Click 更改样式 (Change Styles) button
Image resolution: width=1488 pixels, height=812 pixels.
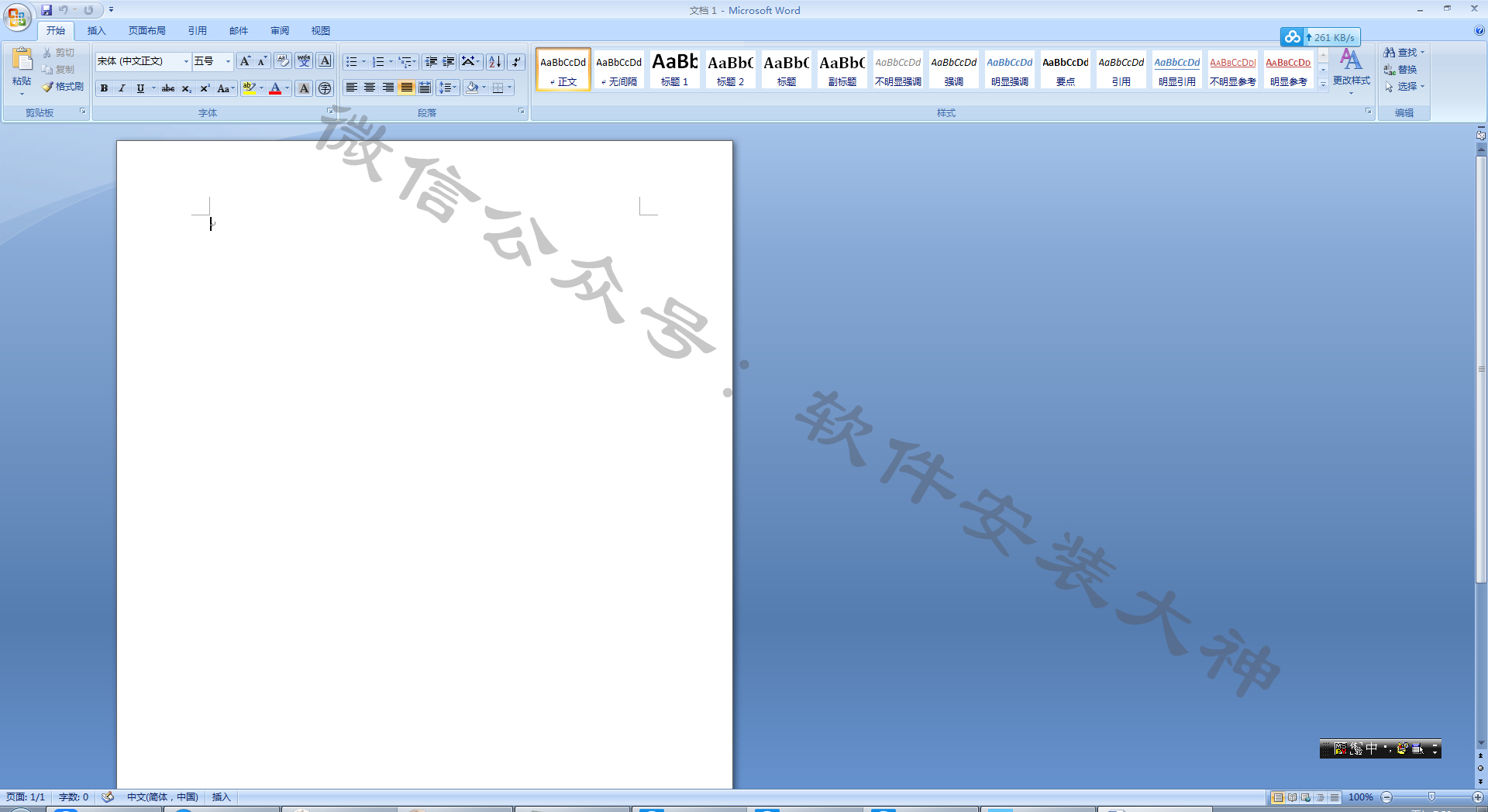(x=1351, y=70)
